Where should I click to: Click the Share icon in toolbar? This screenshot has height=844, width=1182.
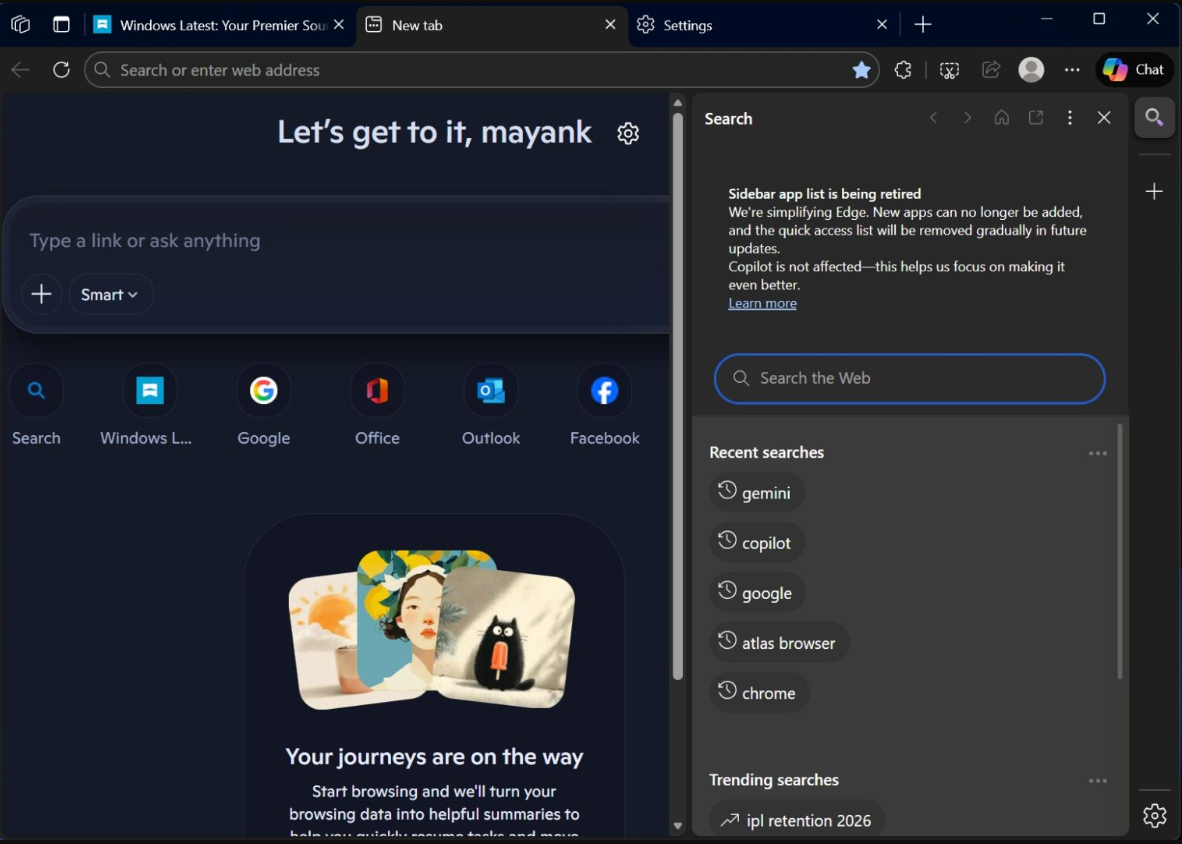(x=991, y=70)
